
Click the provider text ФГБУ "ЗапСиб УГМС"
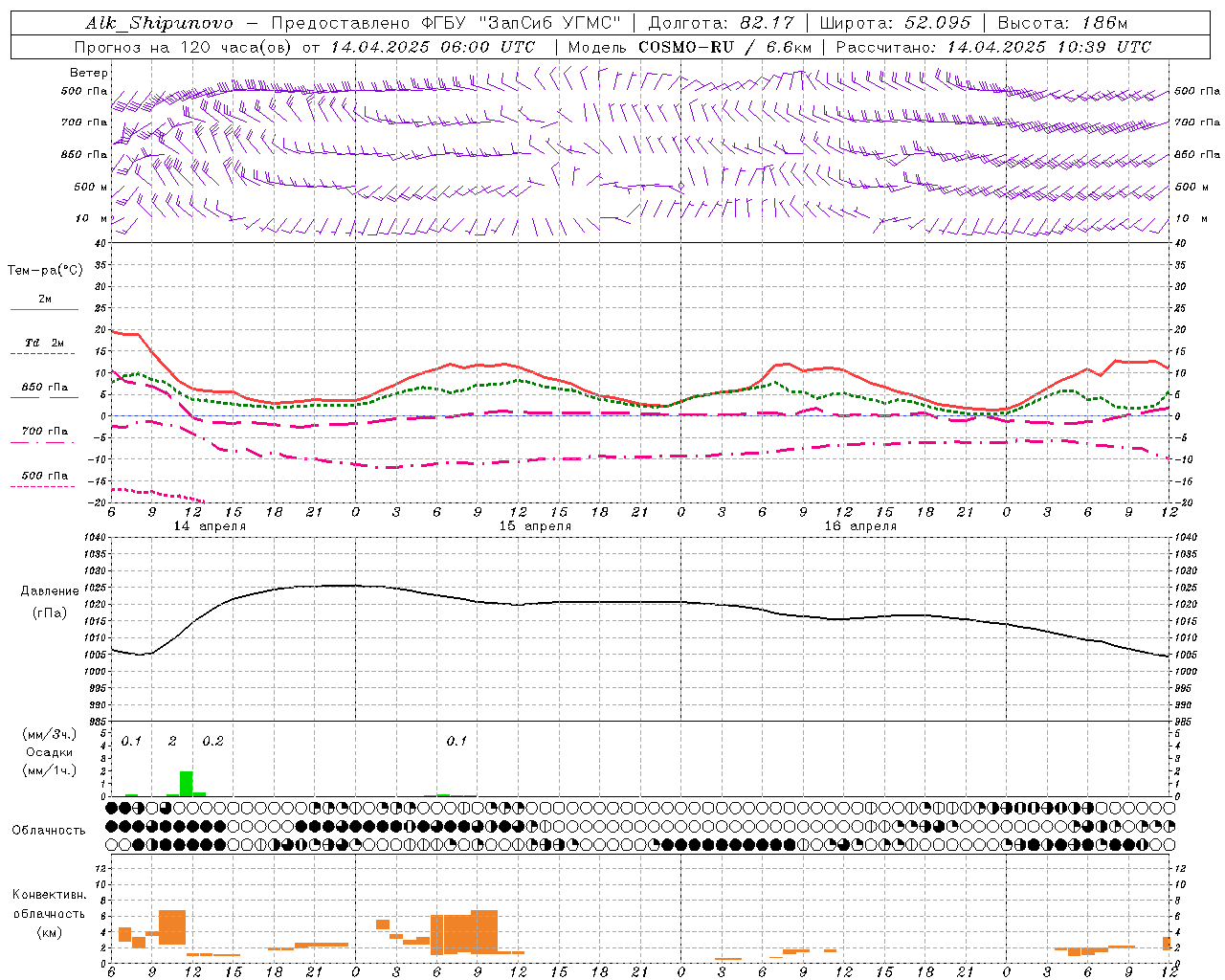click(522, 23)
